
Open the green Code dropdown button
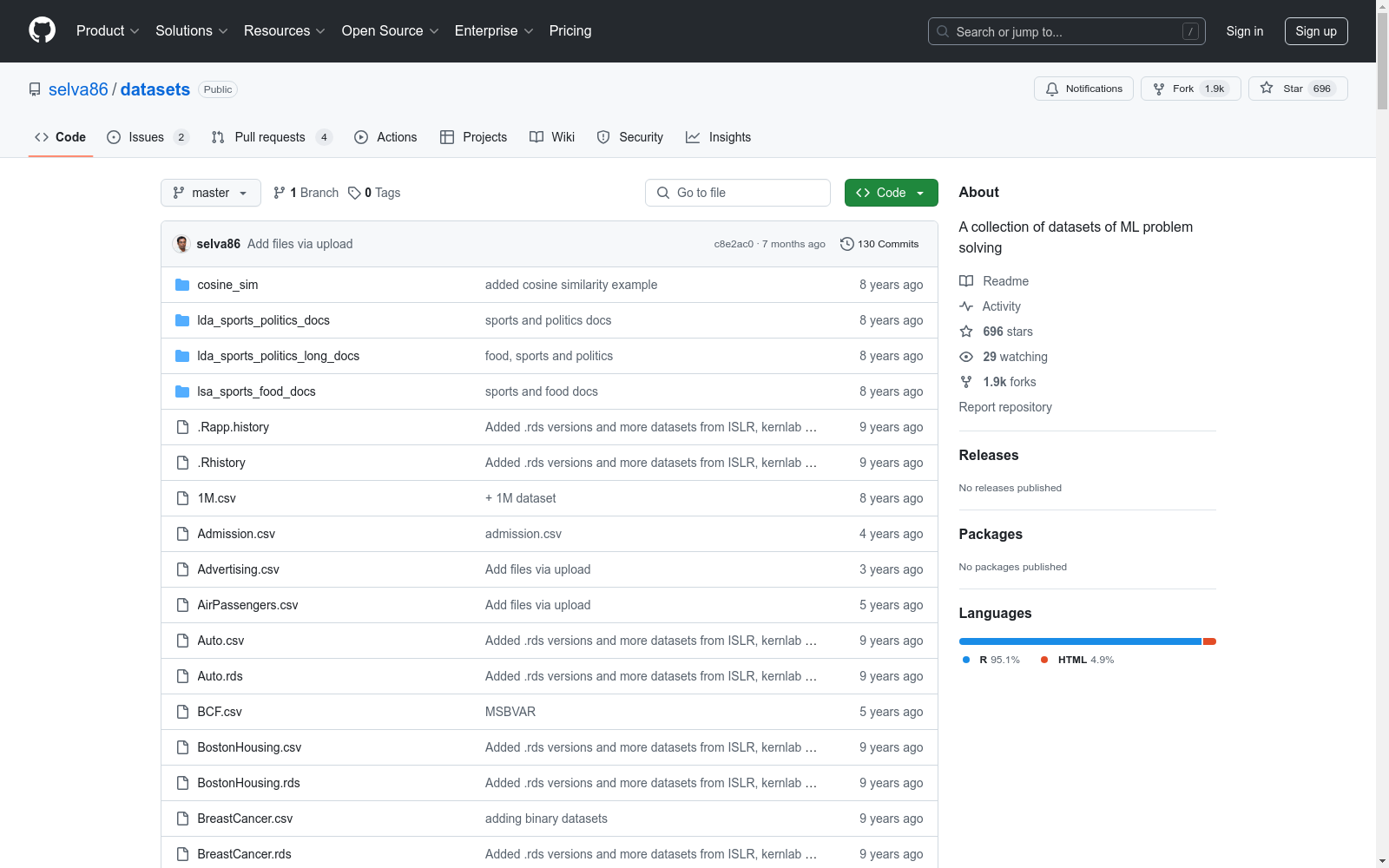pyautogui.click(x=891, y=193)
